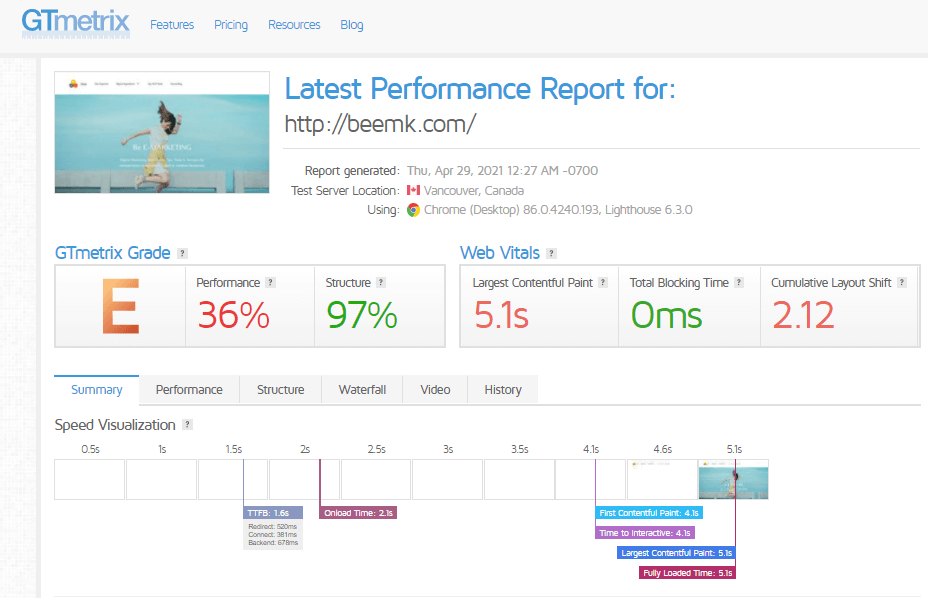Select the Summary tab
Screen dimensions: 928x598
point(96,390)
